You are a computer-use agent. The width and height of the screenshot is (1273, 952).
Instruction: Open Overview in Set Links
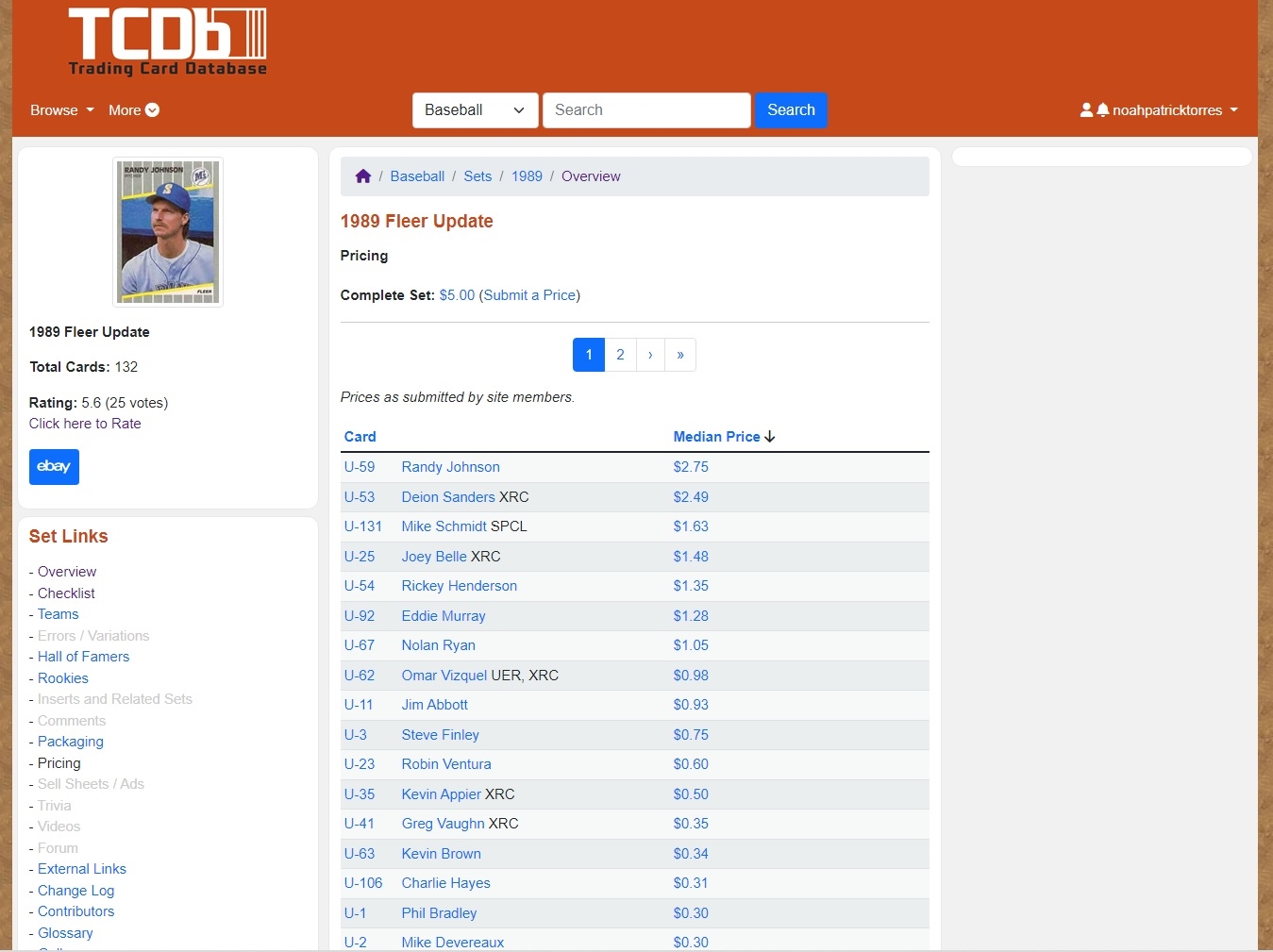pos(67,572)
